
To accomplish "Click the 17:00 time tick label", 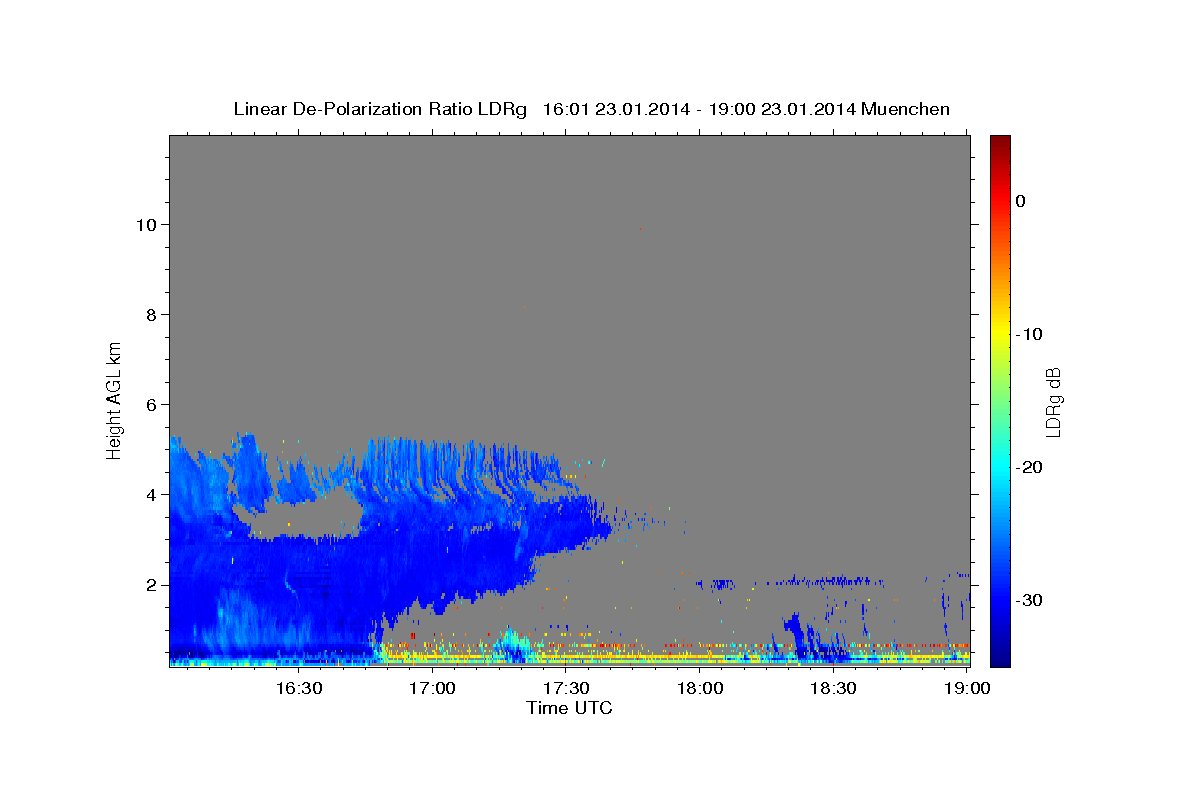I will tap(433, 688).
